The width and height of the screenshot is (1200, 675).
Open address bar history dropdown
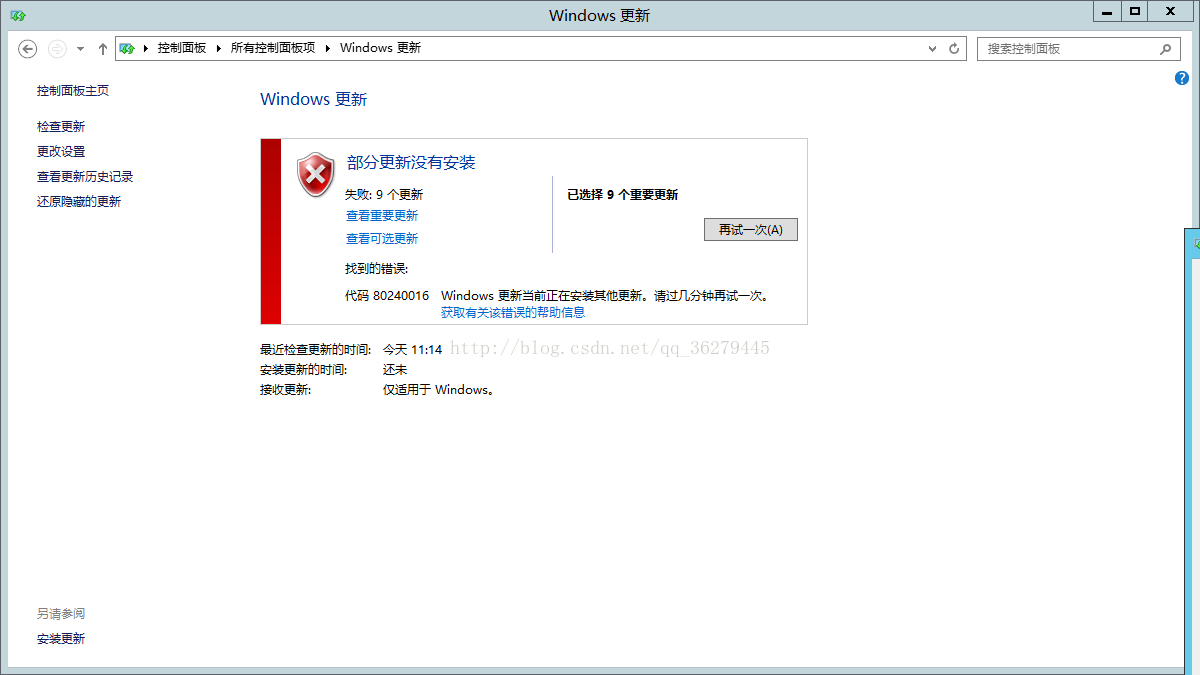[932, 48]
